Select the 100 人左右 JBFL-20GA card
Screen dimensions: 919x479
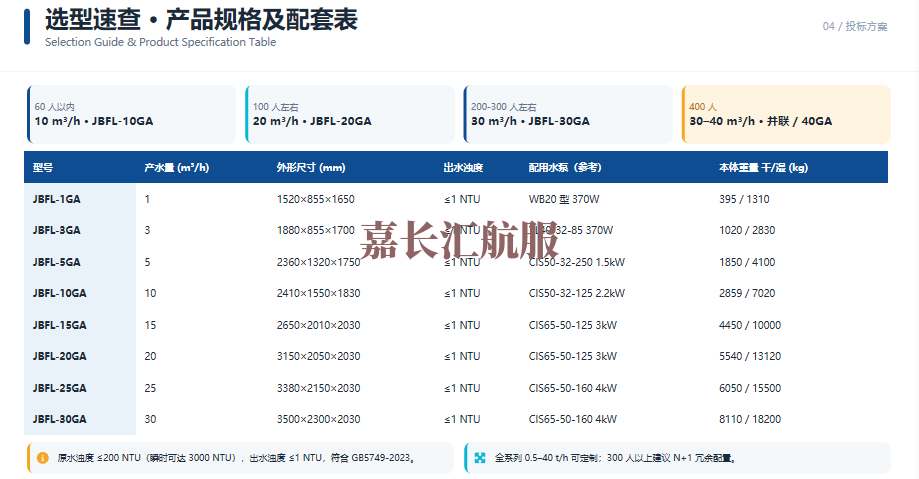point(350,114)
